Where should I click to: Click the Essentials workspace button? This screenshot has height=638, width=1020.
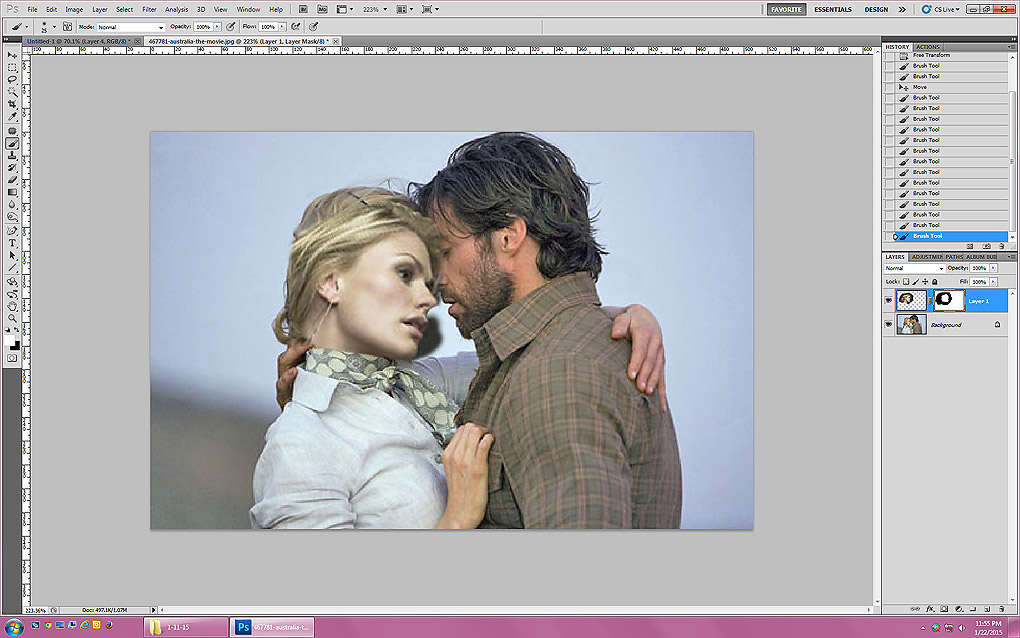832,9
